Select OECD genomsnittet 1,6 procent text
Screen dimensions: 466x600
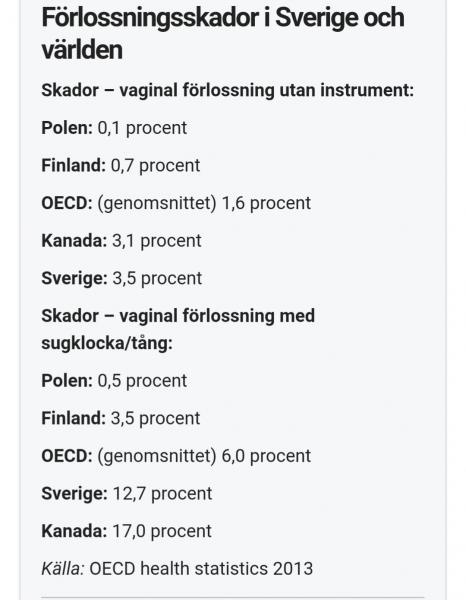[x=176, y=203]
